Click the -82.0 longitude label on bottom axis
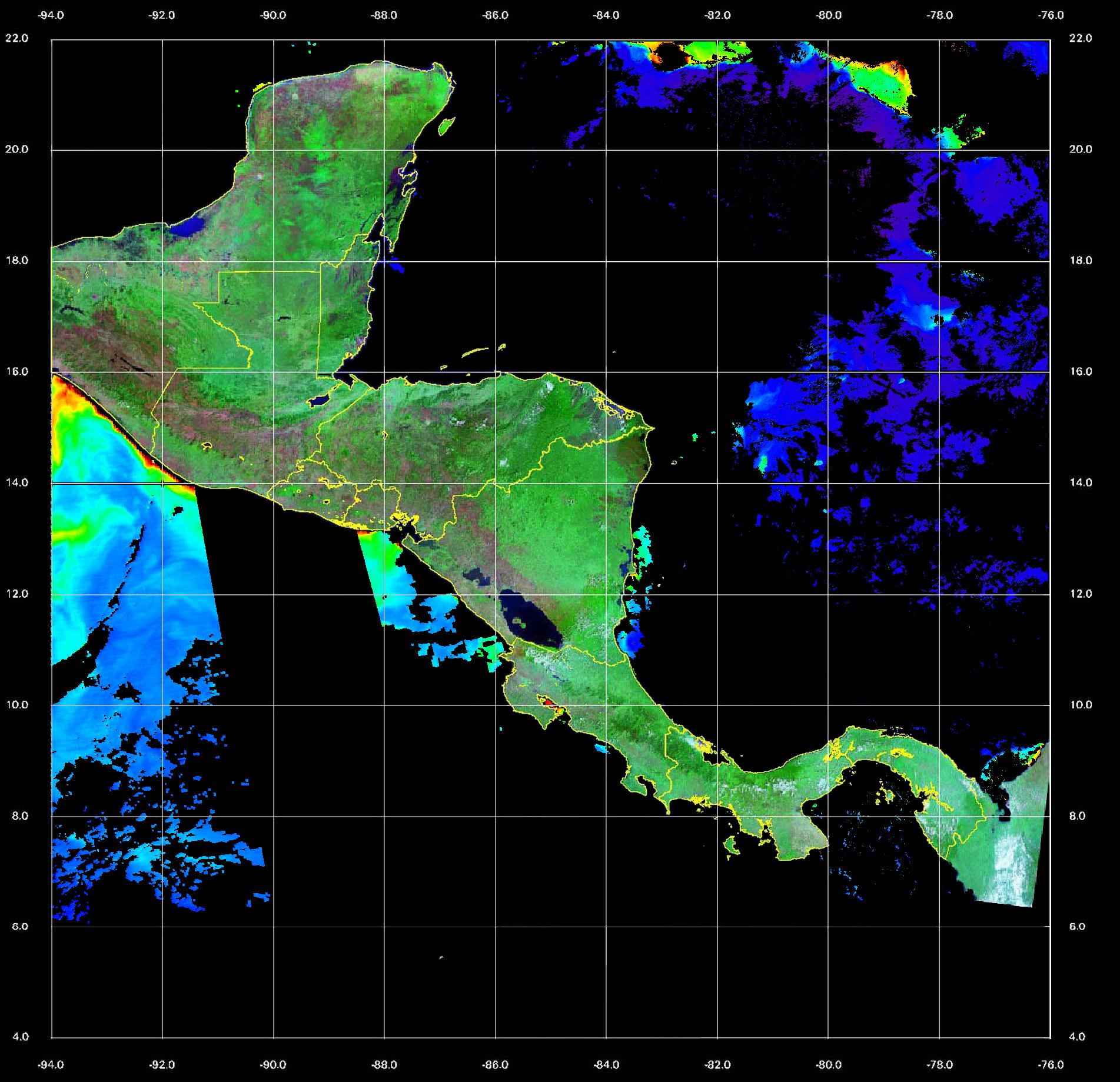Viewport: 1120px width, 1082px height. [x=717, y=1065]
